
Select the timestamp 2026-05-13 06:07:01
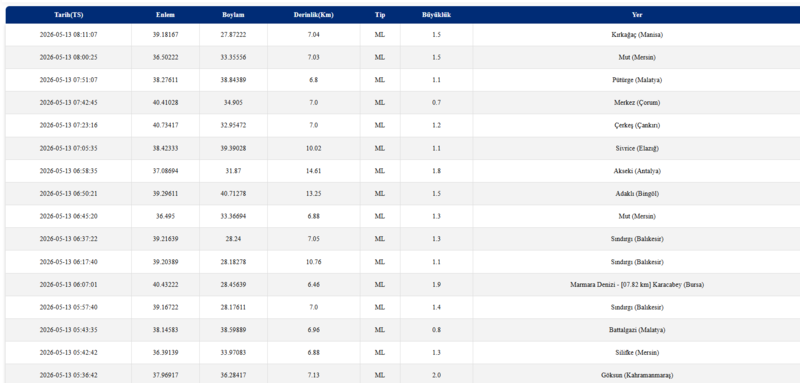pyautogui.click(x=68, y=285)
